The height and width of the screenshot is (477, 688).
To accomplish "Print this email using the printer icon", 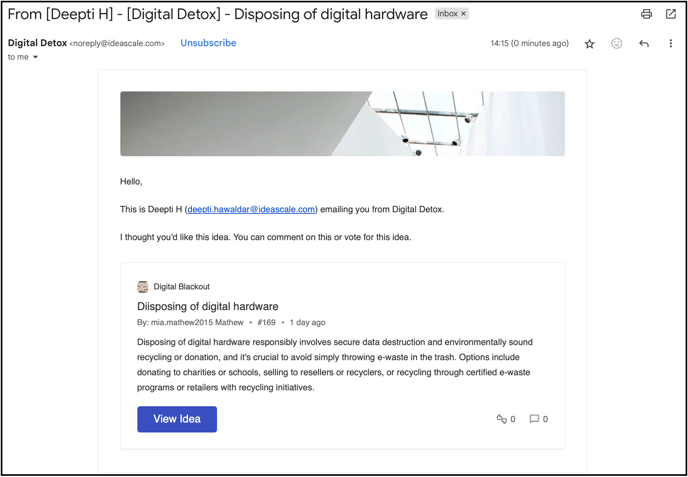I will 646,14.
